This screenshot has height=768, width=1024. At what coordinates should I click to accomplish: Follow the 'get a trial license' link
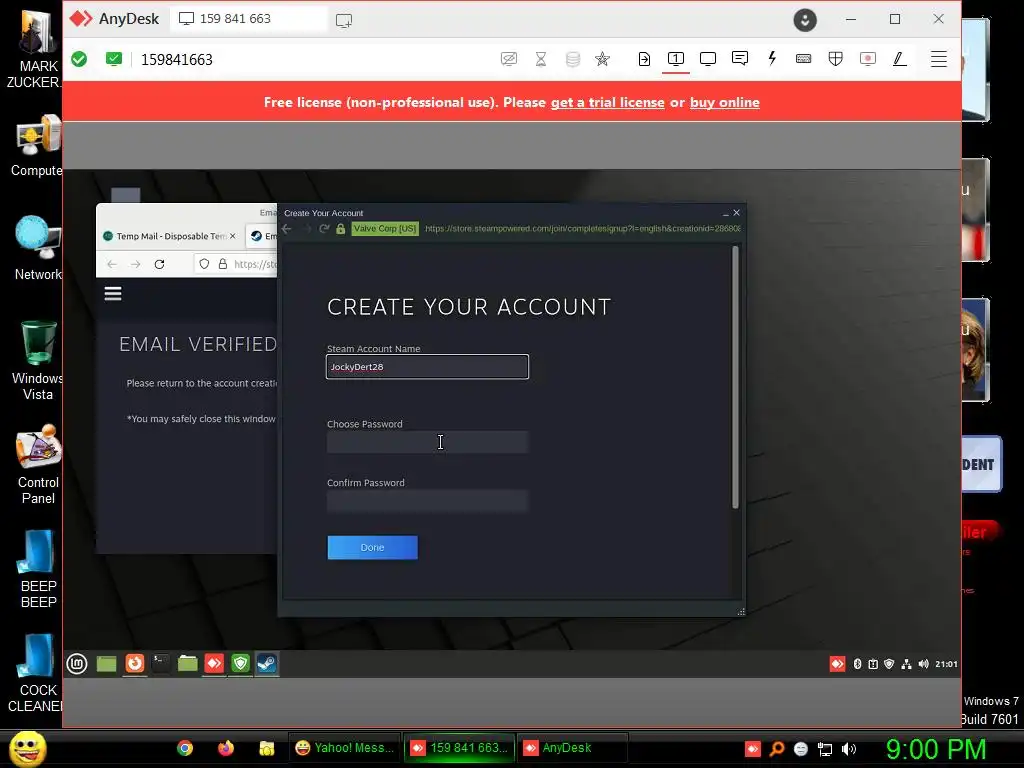(x=607, y=103)
